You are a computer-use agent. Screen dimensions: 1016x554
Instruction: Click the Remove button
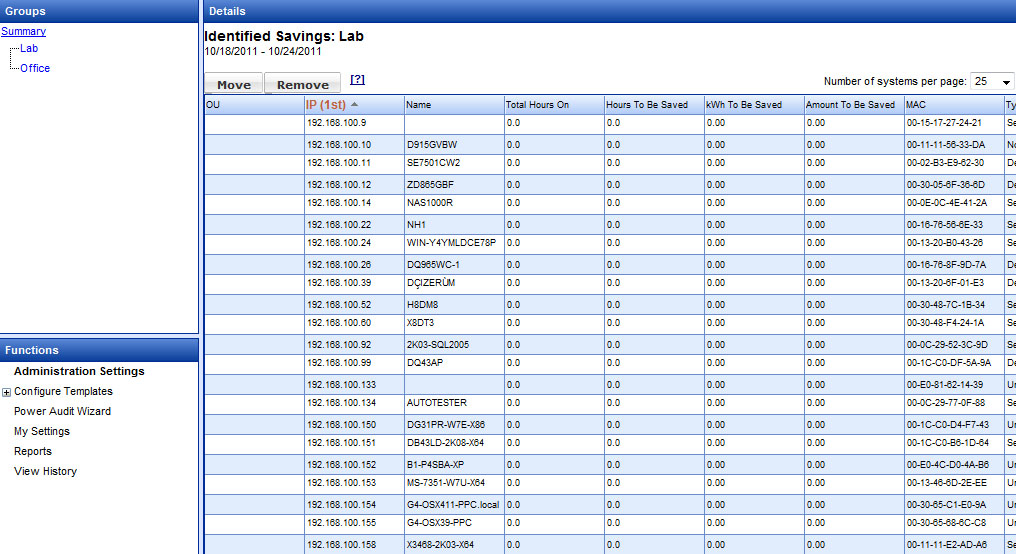coord(303,85)
